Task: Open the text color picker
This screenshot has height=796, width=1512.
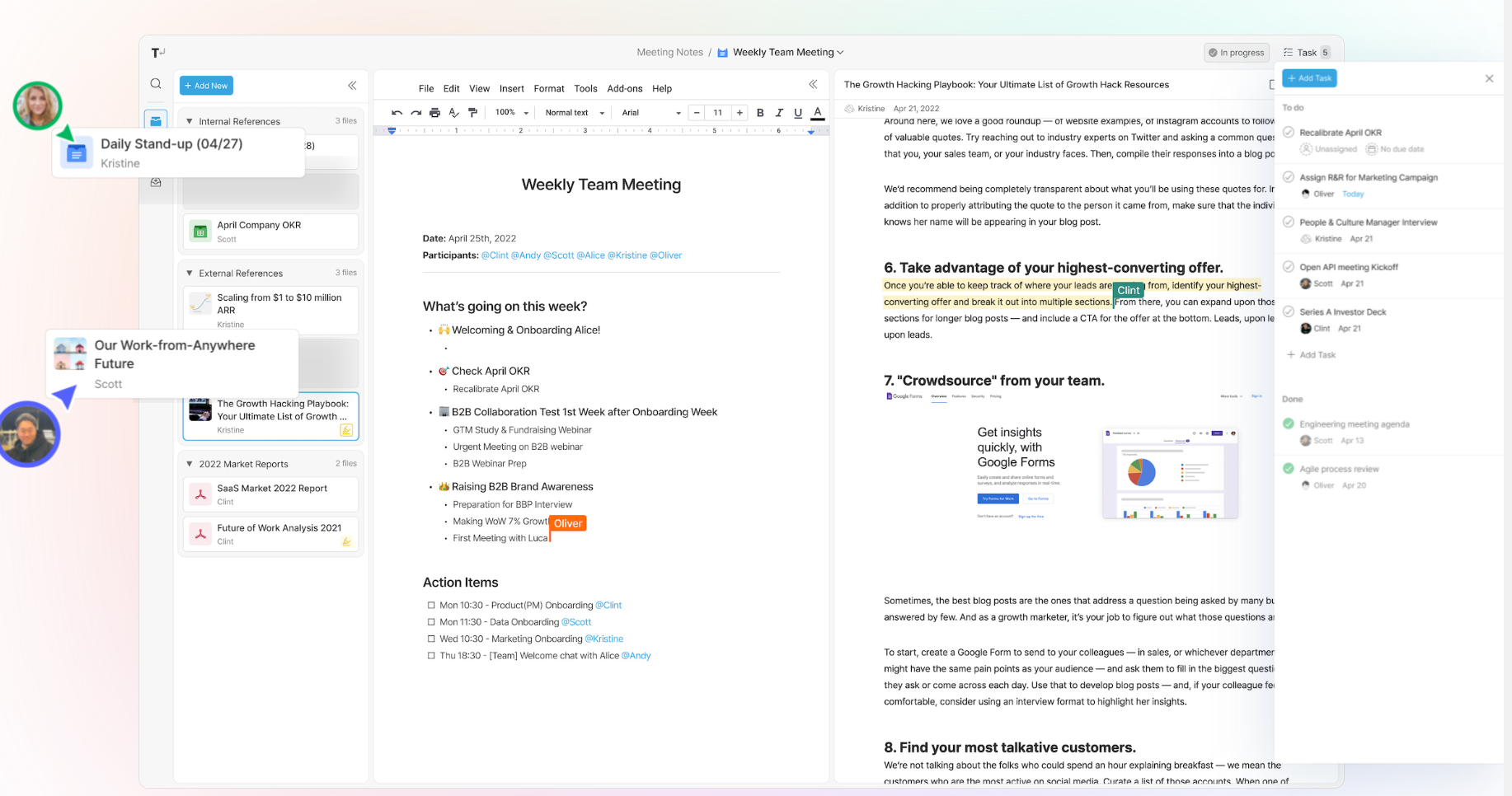Action: point(818,113)
